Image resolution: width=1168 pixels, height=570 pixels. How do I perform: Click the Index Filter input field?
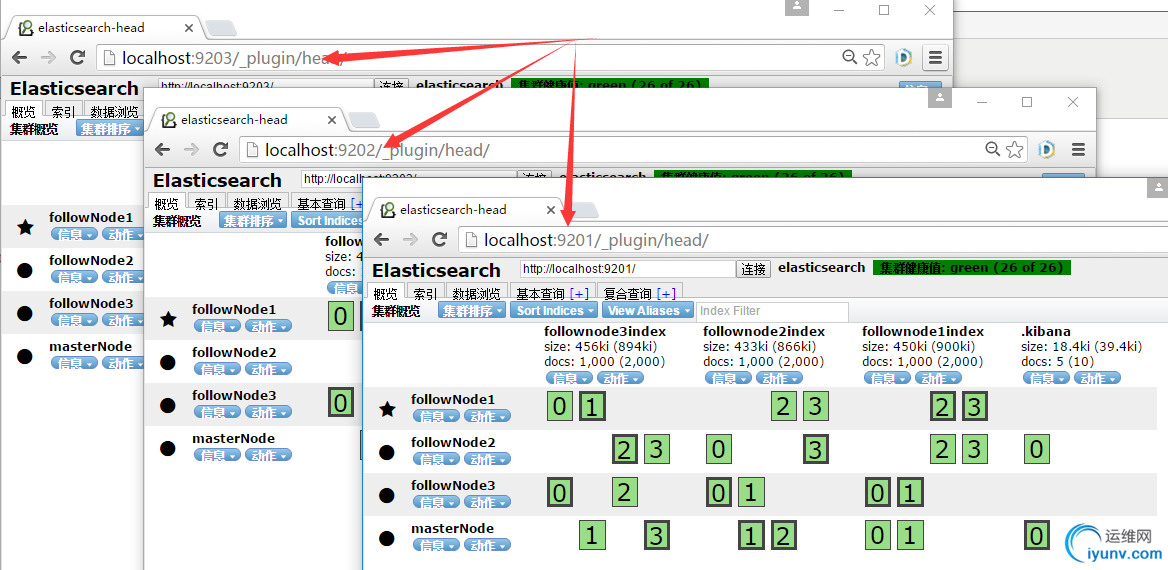point(772,311)
